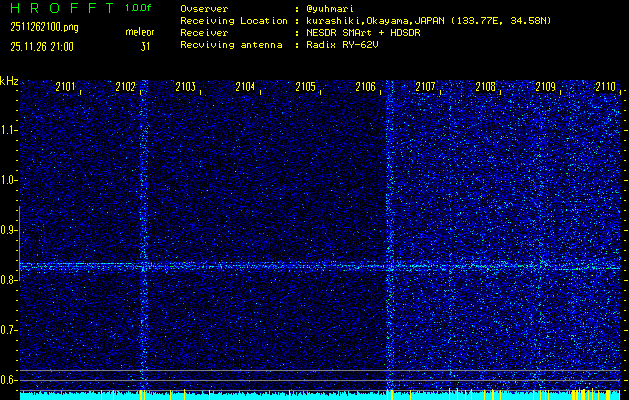Click the 2102 time marker

point(125,87)
